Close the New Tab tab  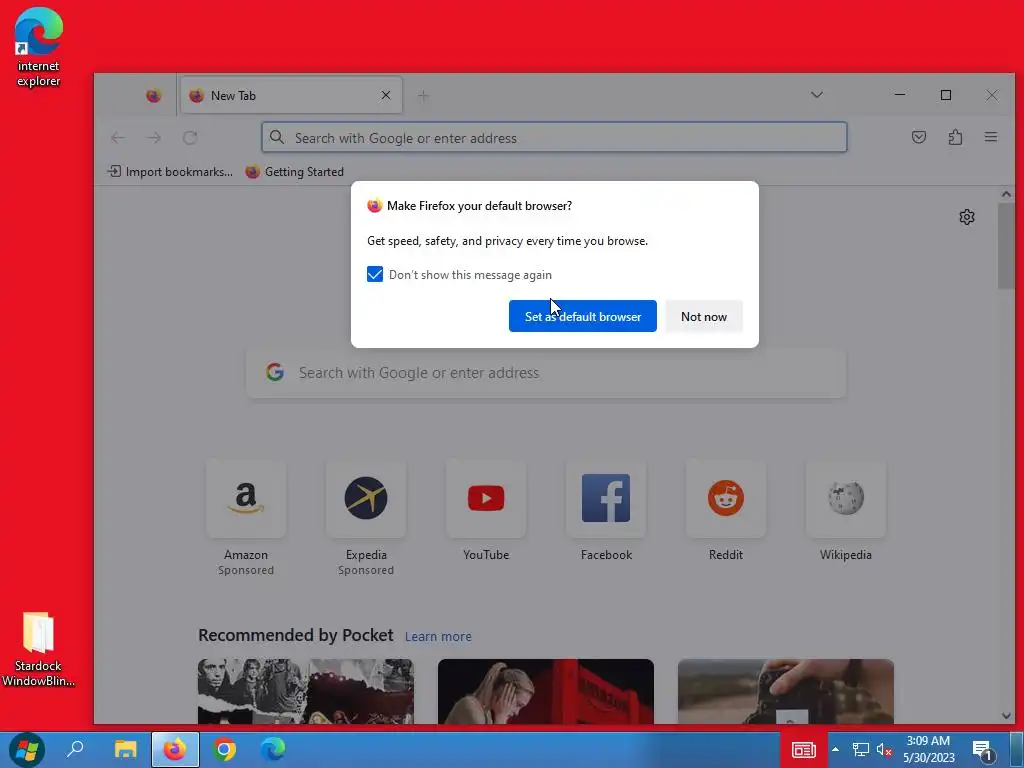tap(386, 95)
